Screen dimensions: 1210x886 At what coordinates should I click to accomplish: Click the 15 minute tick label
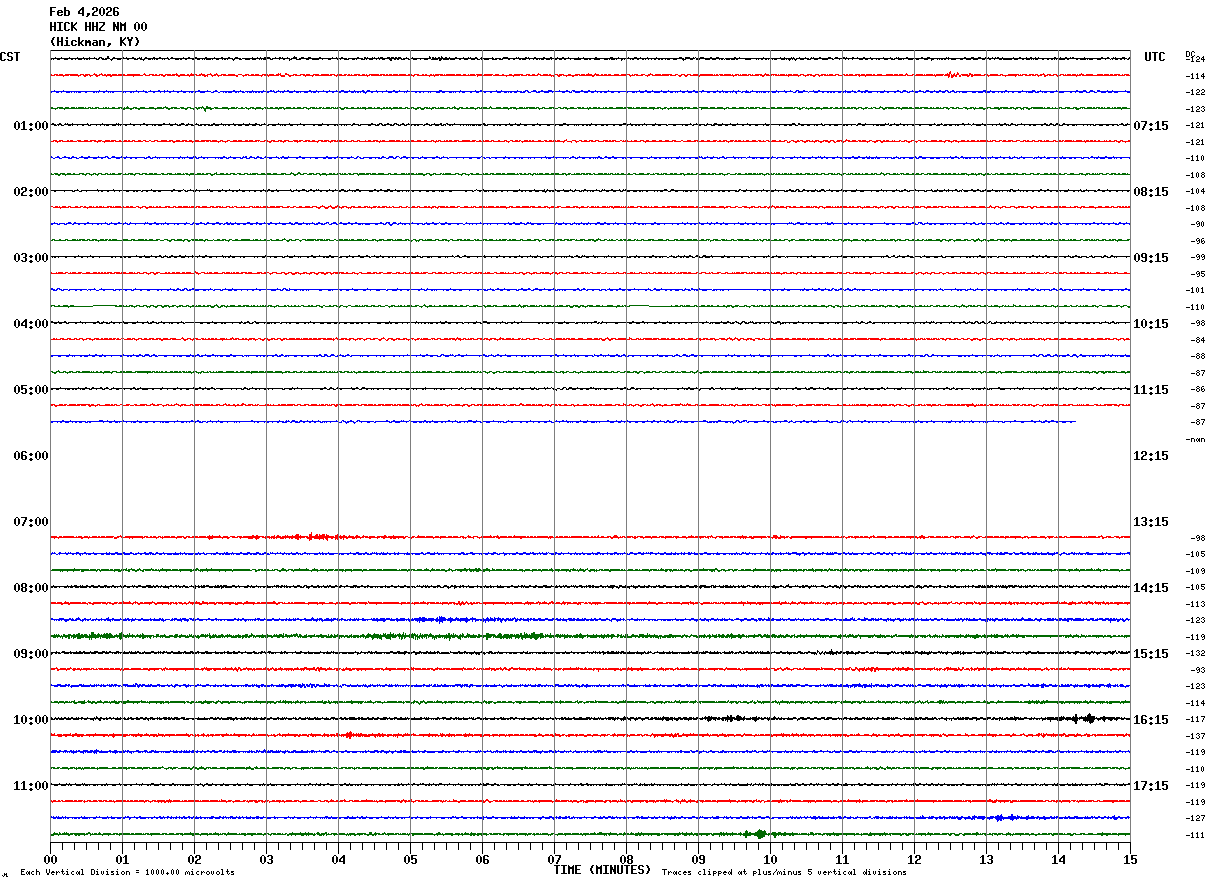(x=1129, y=859)
